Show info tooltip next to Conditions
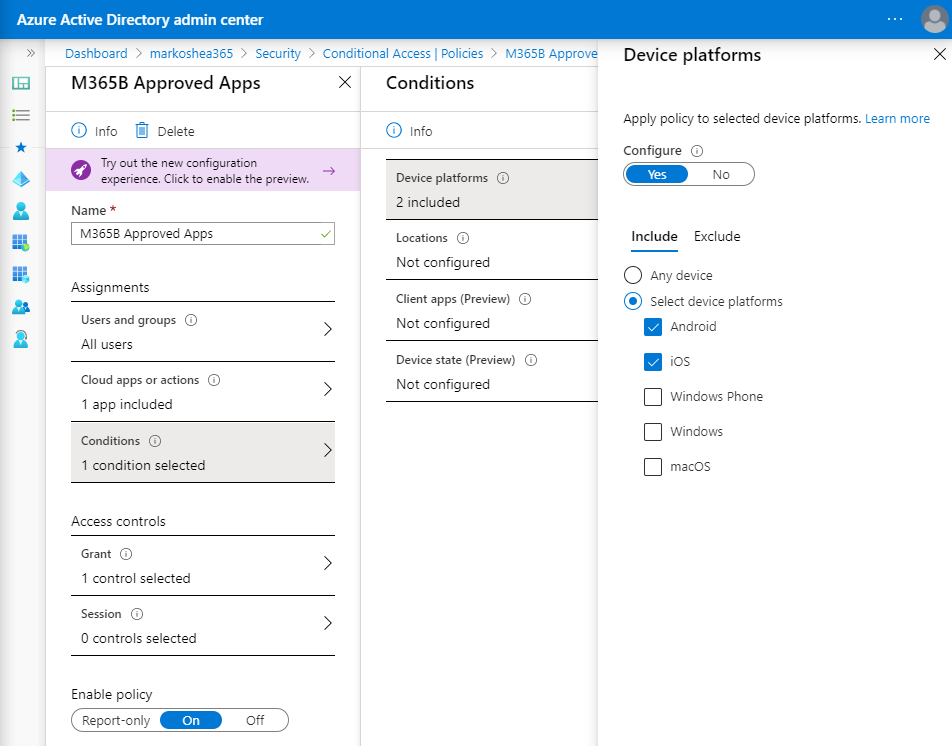Image resolution: width=952 pixels, height=746 pixels. pyautogui.click(x=155, y=441)
